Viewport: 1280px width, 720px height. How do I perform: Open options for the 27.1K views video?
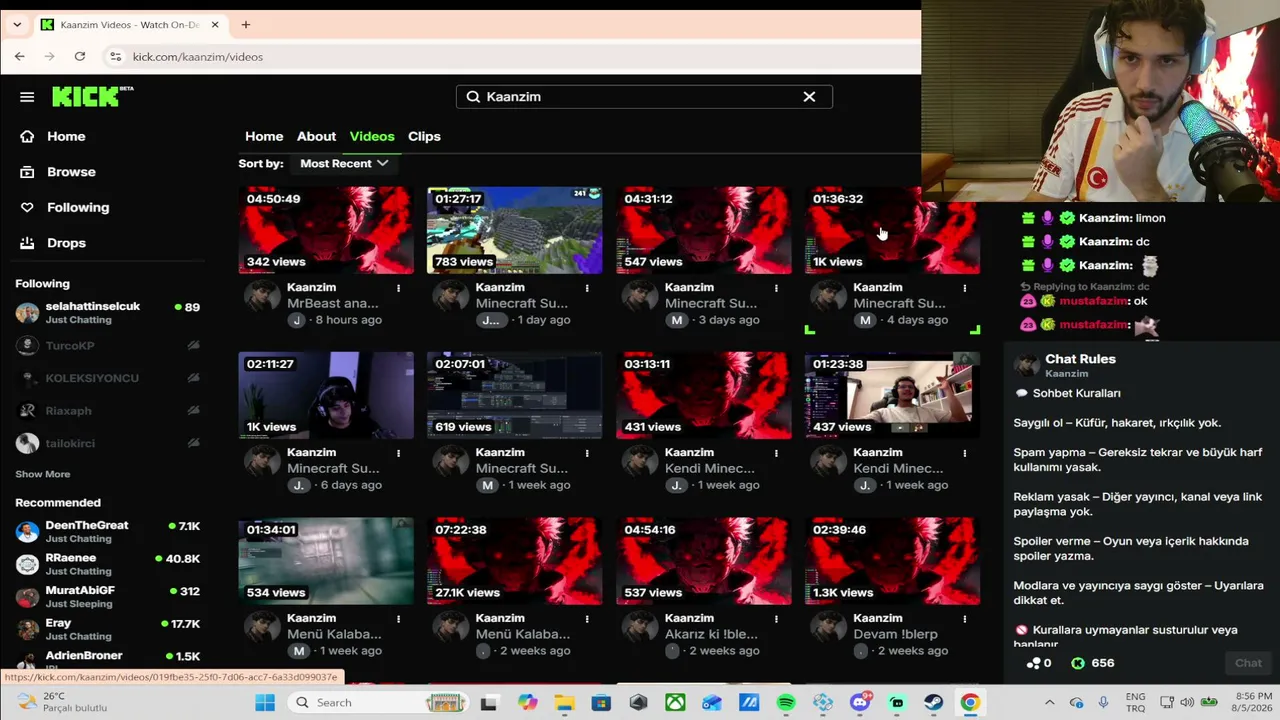587,619
